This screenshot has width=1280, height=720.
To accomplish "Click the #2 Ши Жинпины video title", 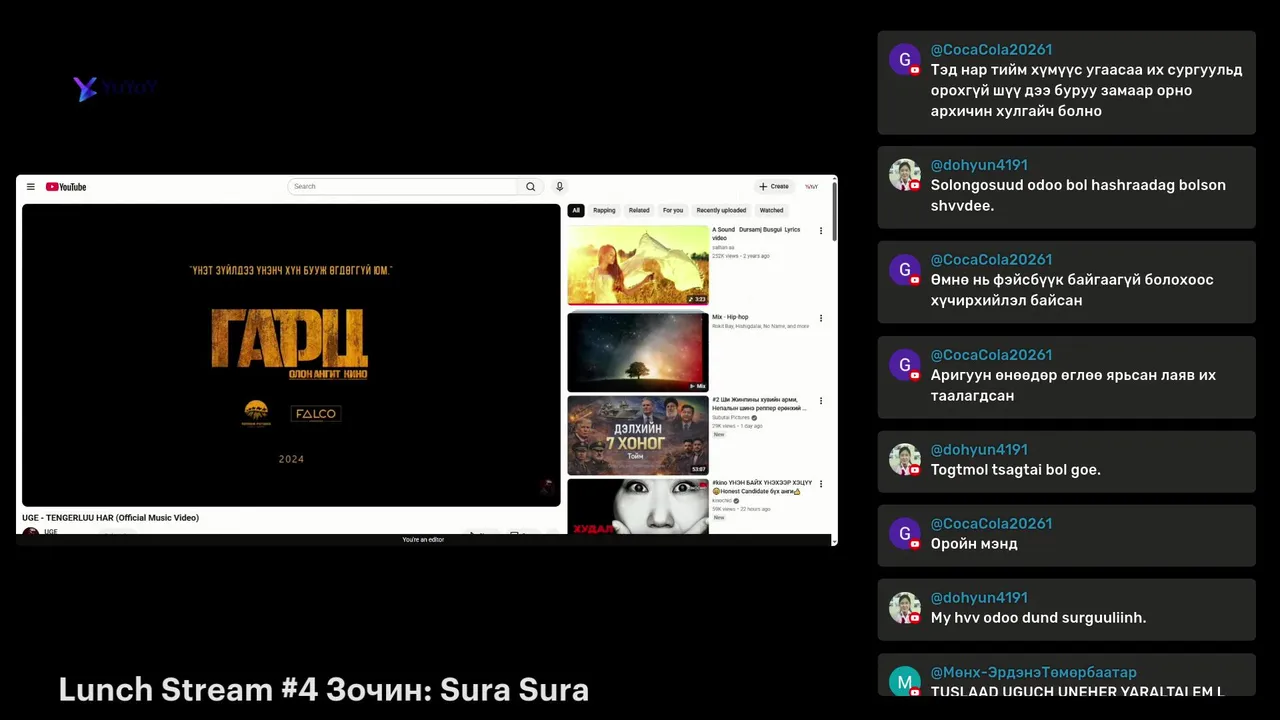I will point(760,403).
